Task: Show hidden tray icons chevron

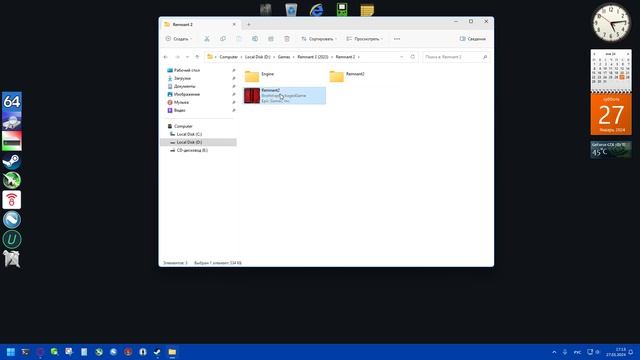Action: pos(554,352)
